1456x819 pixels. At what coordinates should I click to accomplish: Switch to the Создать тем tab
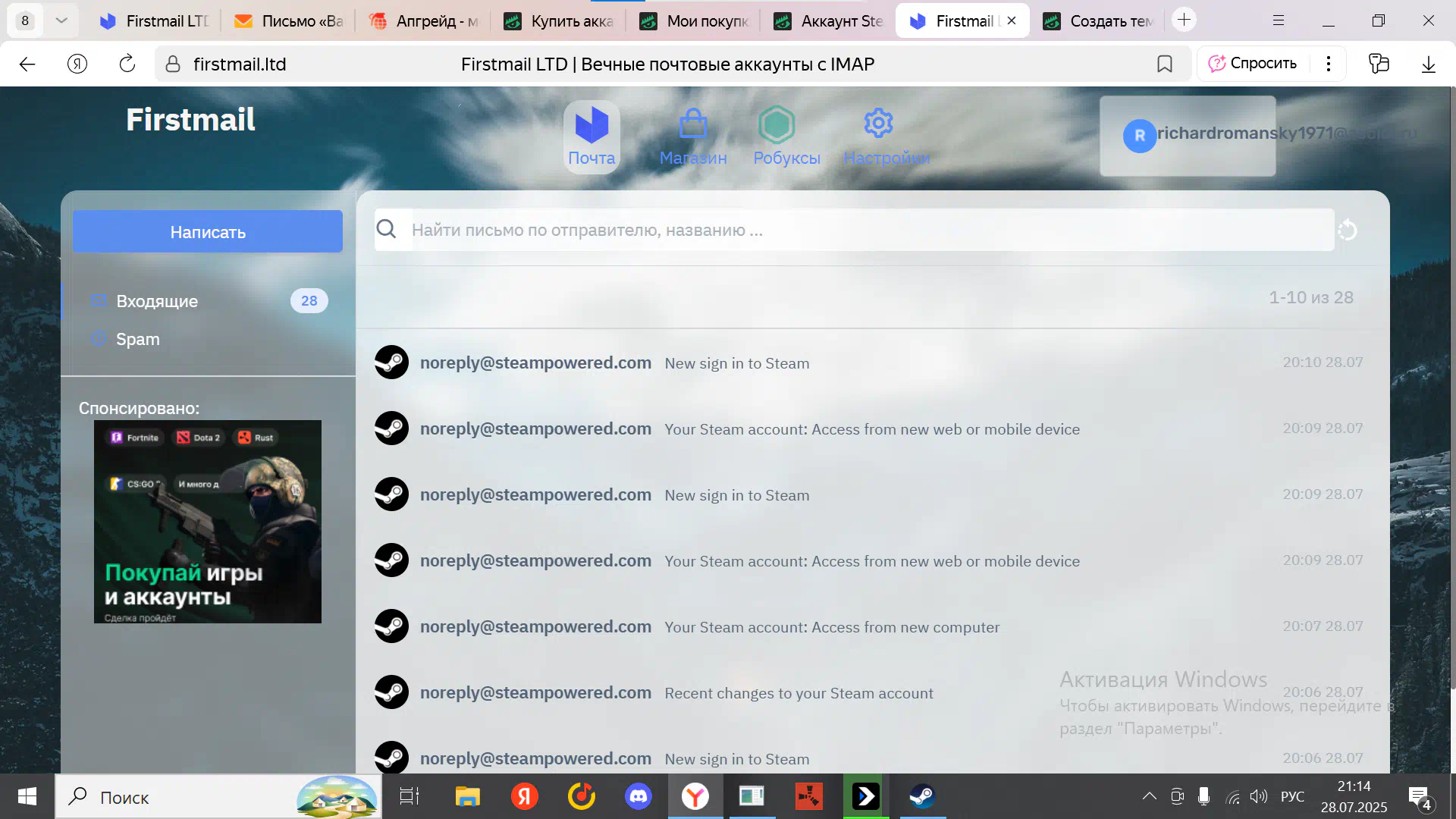tap(1098, 21)
